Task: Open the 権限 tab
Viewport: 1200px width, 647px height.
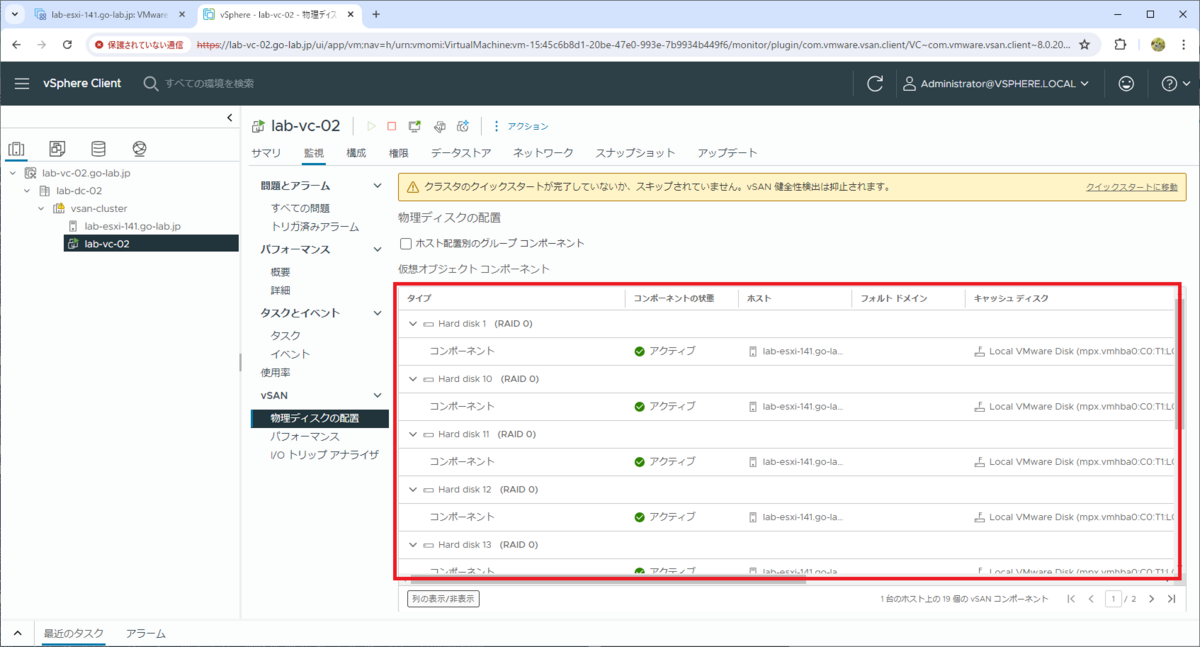Action: (398, 153)
